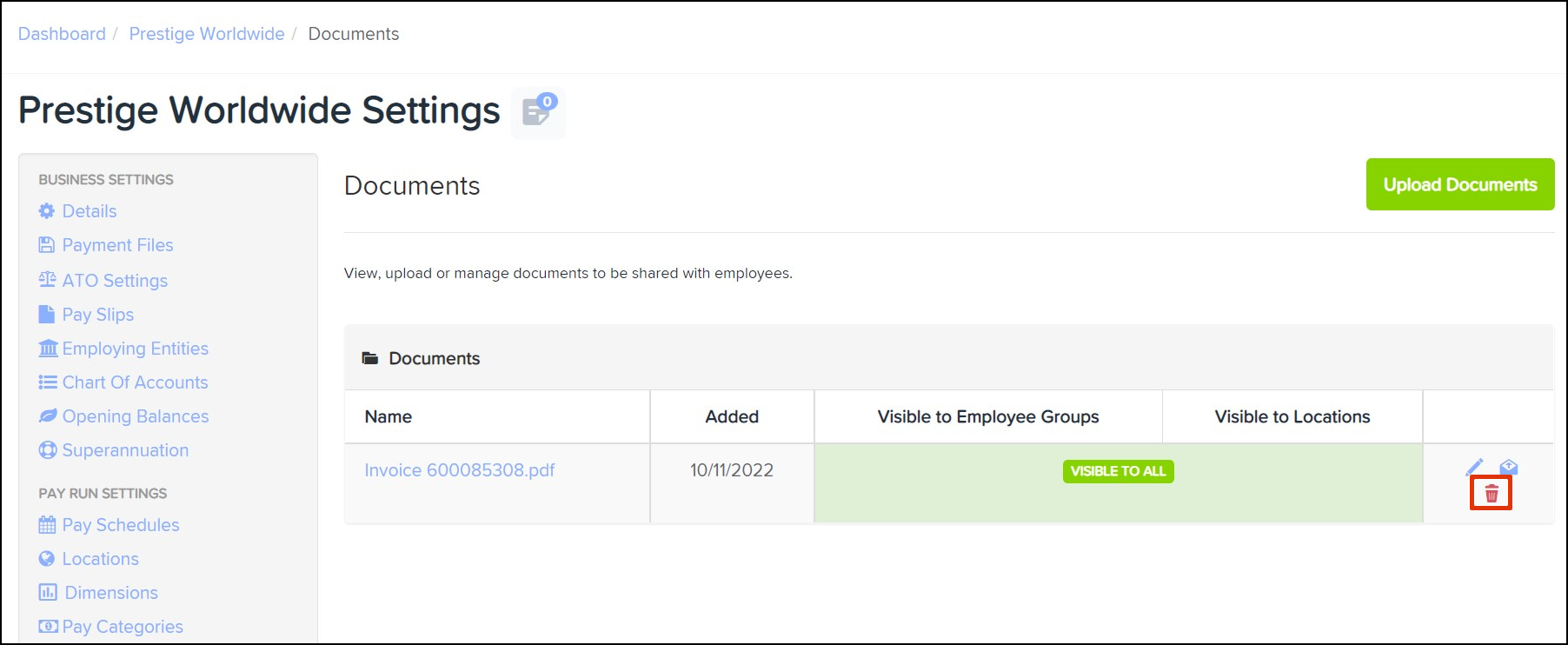The height and width of the screenshot is (645, 1568).
Task: Click the envelope send document icon
Action: [1509, 468]
